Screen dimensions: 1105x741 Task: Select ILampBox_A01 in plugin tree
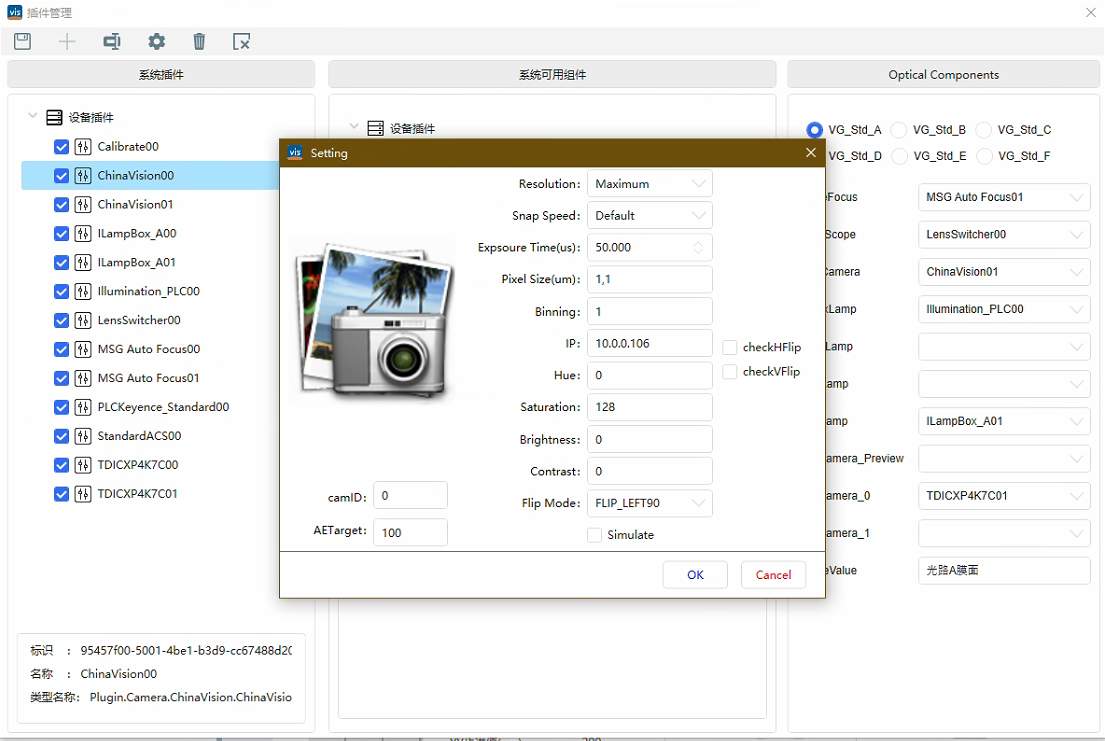point(137,262)
